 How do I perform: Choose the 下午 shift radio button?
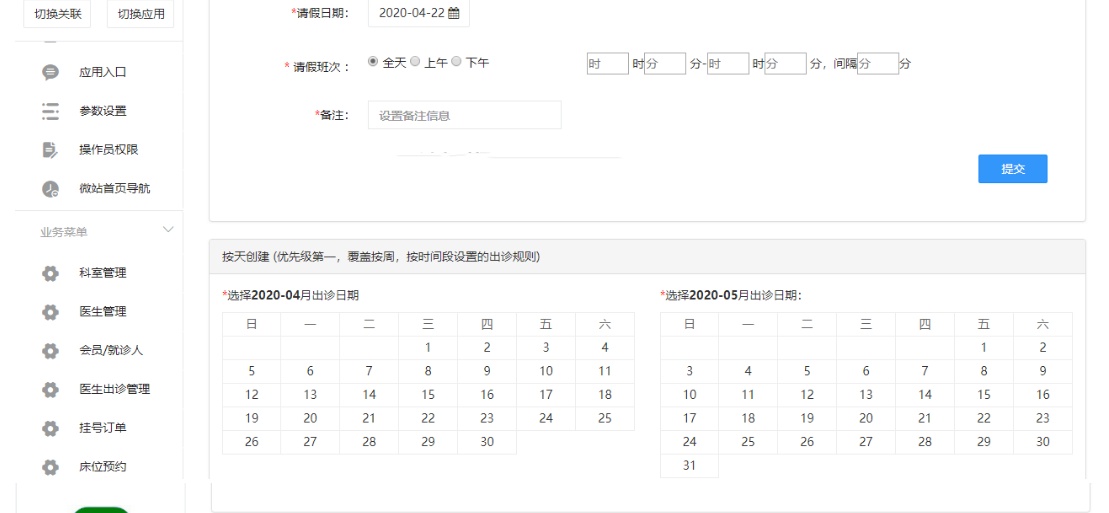pyautogui.click(x=457, y=62)
